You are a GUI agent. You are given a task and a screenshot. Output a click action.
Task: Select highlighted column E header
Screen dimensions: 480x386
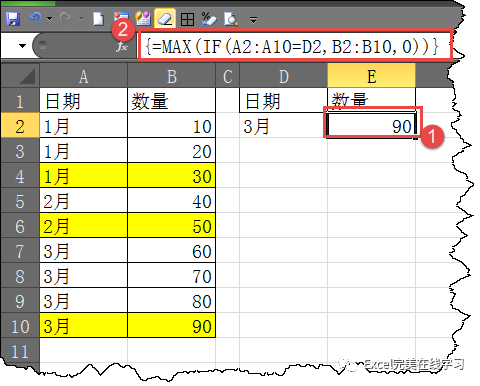click(372, 76)
